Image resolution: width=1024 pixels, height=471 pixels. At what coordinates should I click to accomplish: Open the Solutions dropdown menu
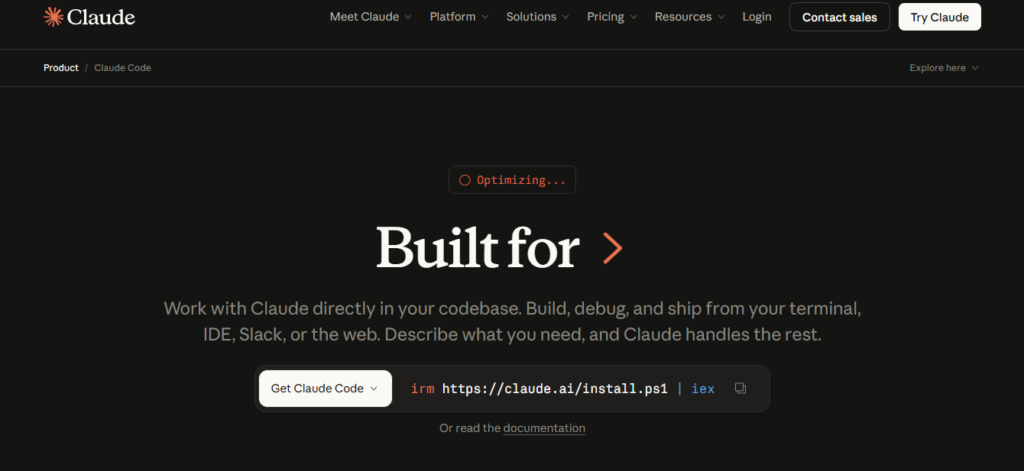[537, 17]
